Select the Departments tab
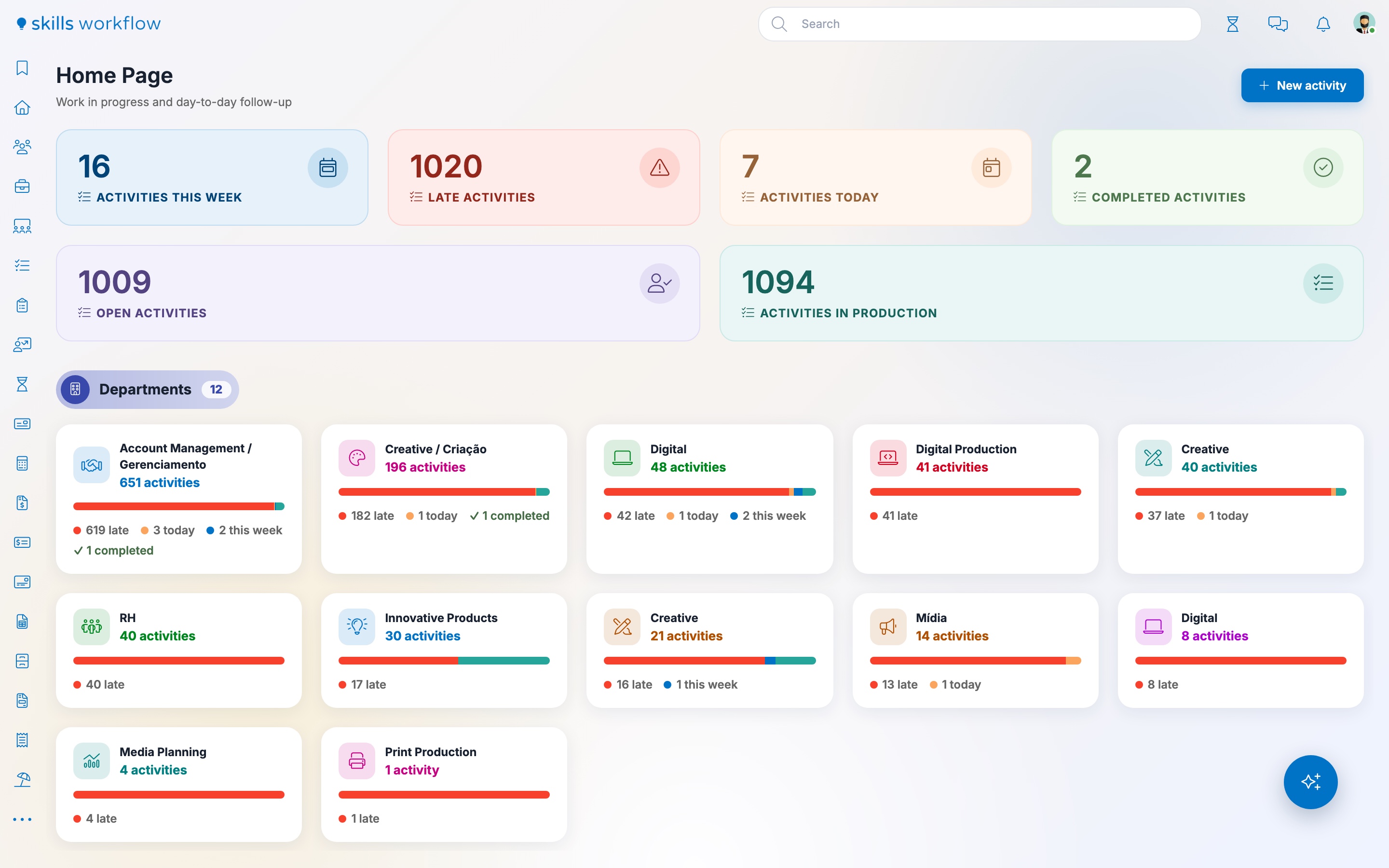Viewport: 1389px width, 868px height. tap(147, 389)
